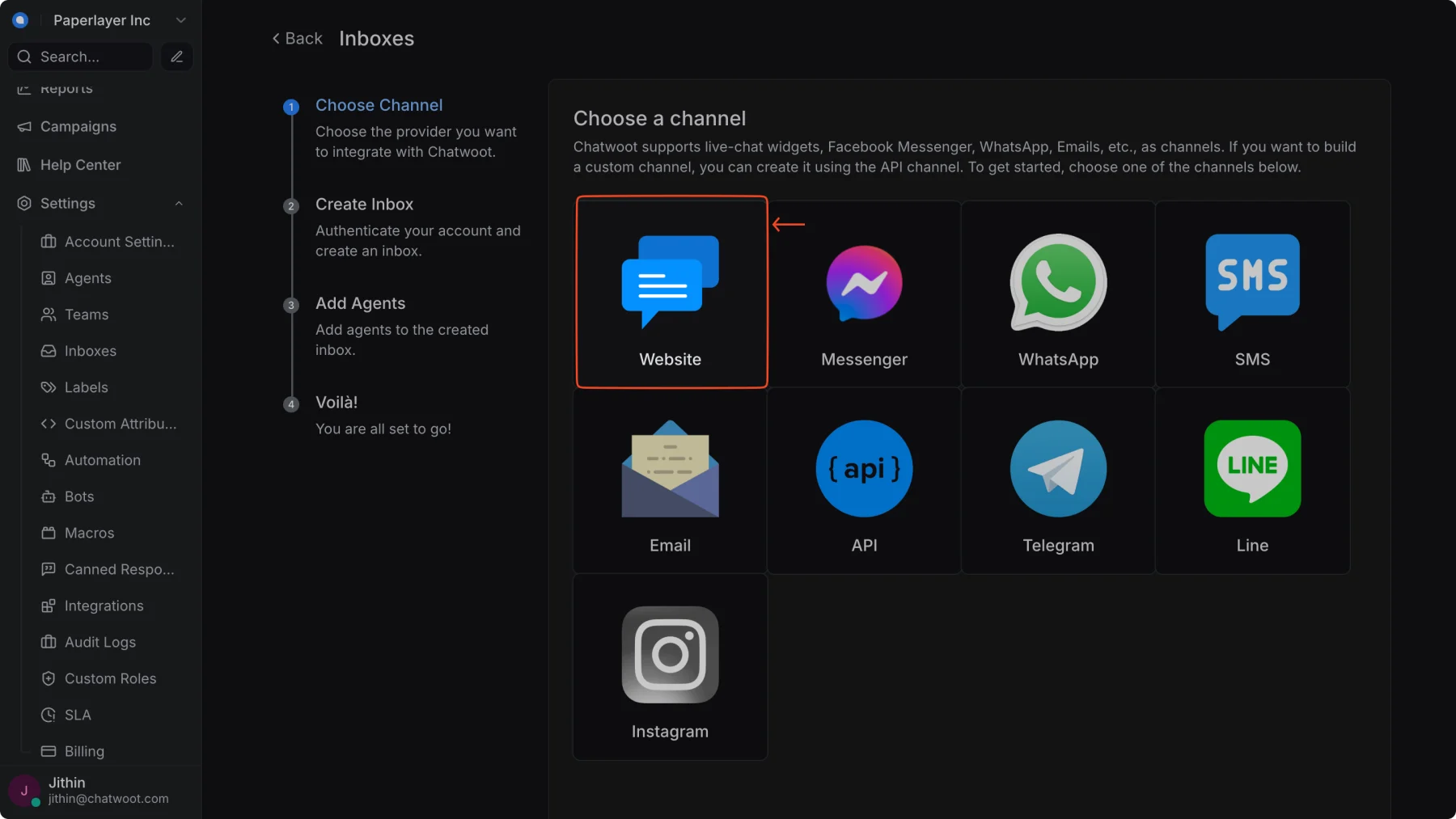Choose the Messenger channel icon
This screenshot has width=1456, height=819.
[x=864, y=283]
